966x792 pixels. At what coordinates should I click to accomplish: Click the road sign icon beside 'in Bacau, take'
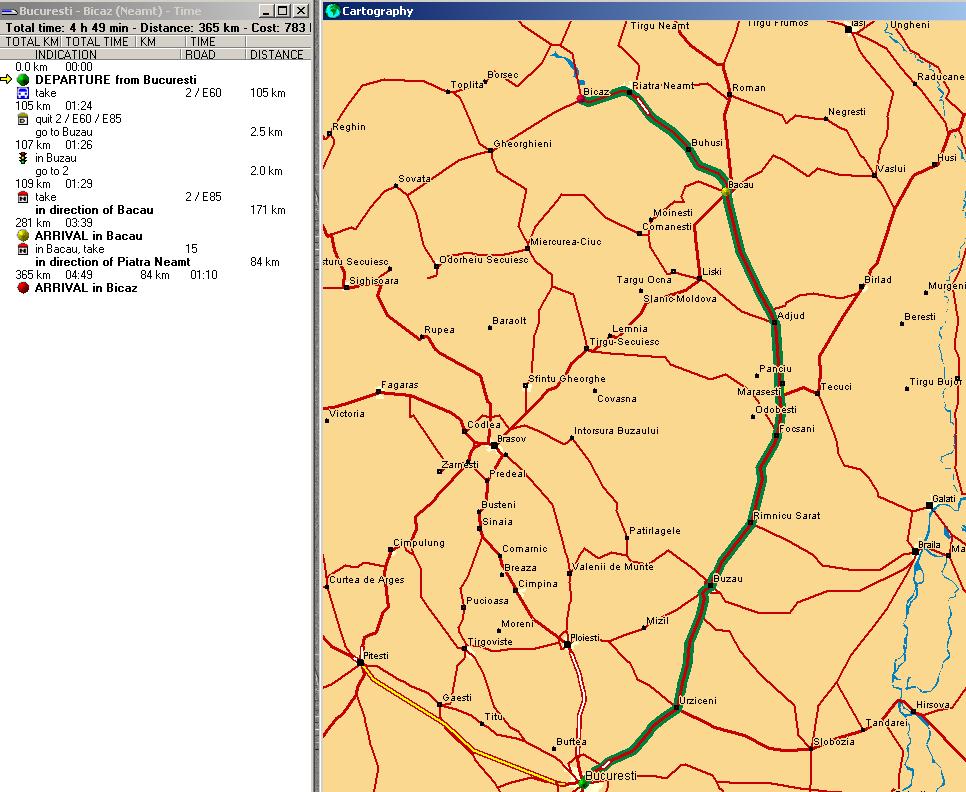tap(23, 249)
